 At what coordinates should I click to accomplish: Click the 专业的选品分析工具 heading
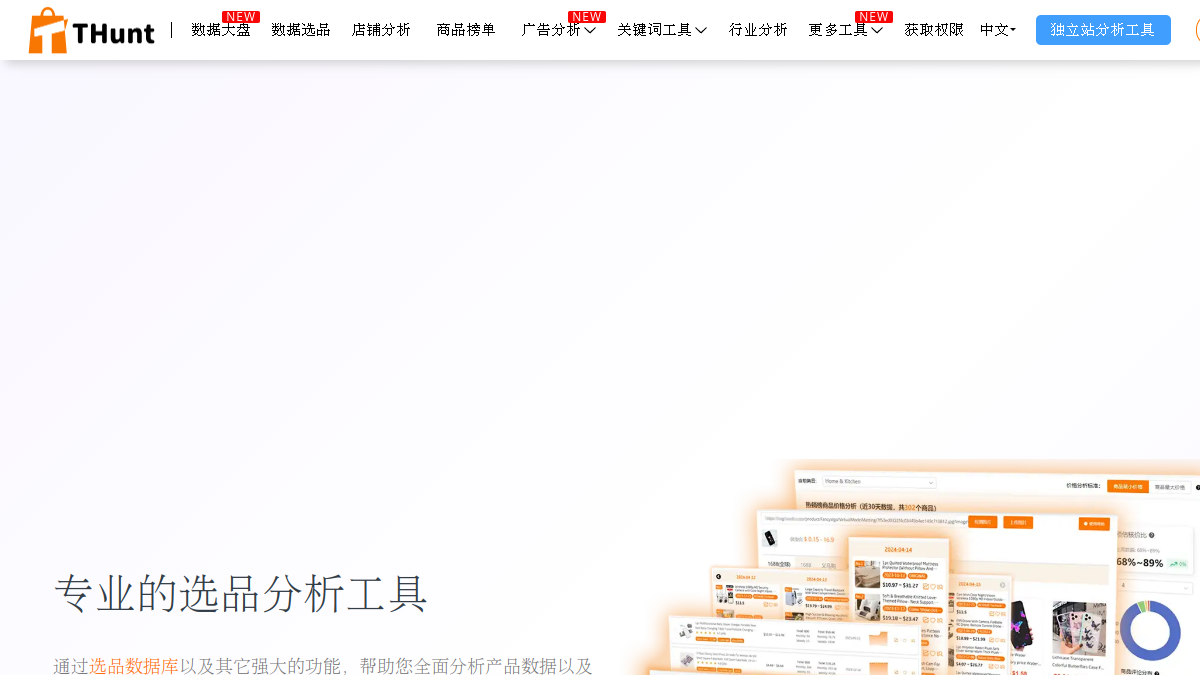(241, 593)
